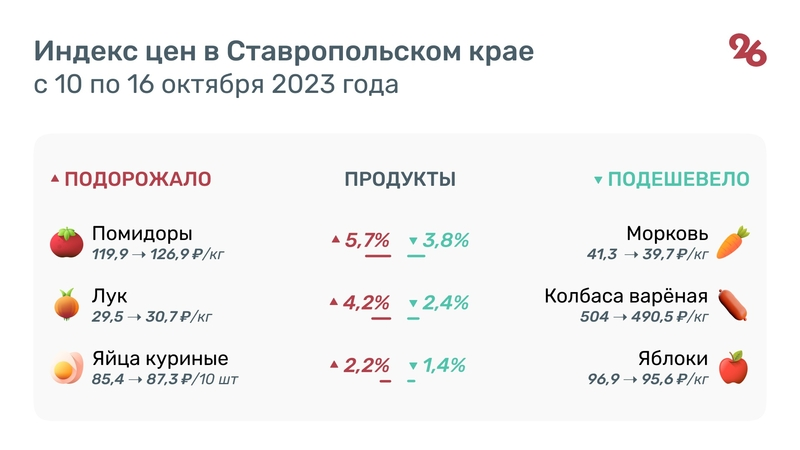Click the tomato icon
The image size is (800, 450).
pyautogui.click(x=67, y=243)
